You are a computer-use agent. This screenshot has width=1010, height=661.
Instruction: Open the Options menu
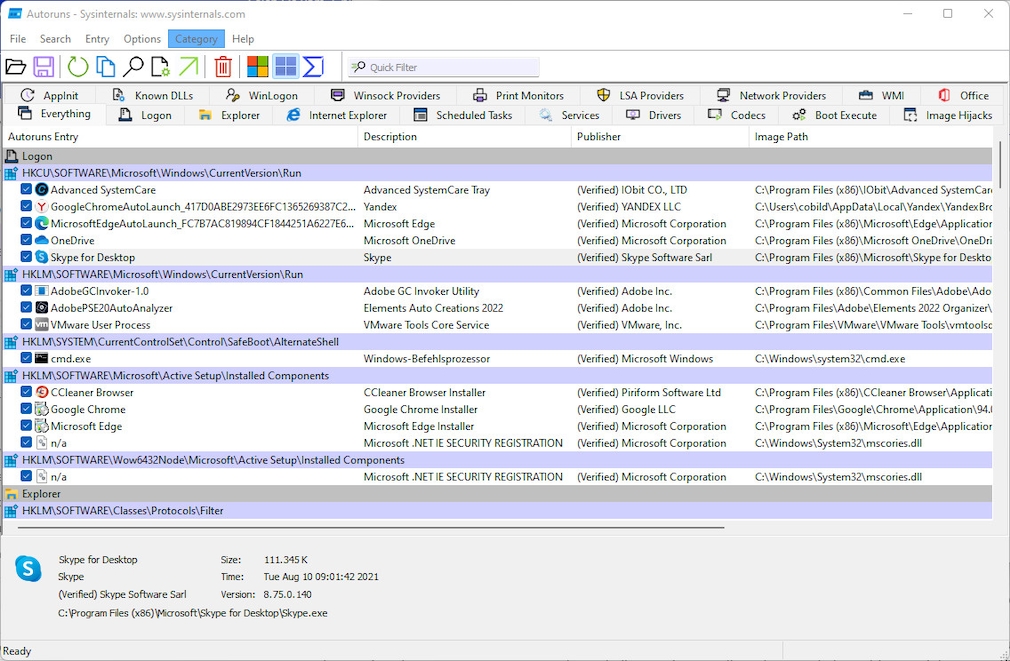tap(142, 39)
